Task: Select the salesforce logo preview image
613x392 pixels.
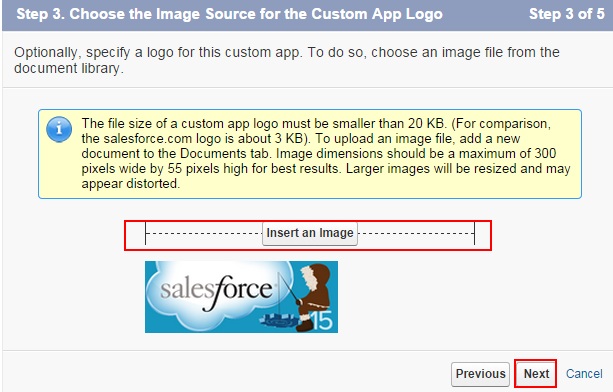Action: (x=241, y=297)
